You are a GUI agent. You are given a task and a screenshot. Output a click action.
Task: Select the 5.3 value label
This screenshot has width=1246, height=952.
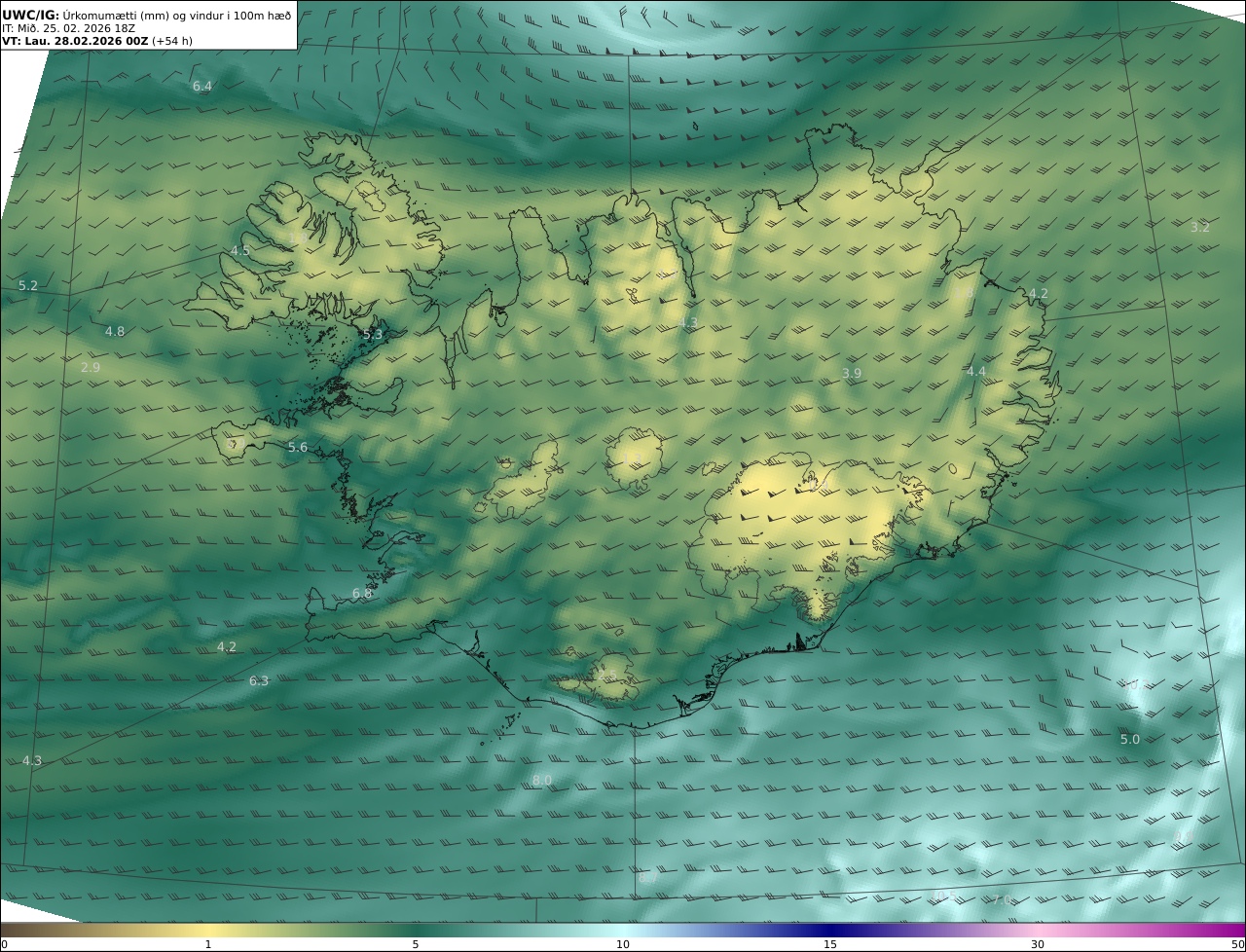373,335
